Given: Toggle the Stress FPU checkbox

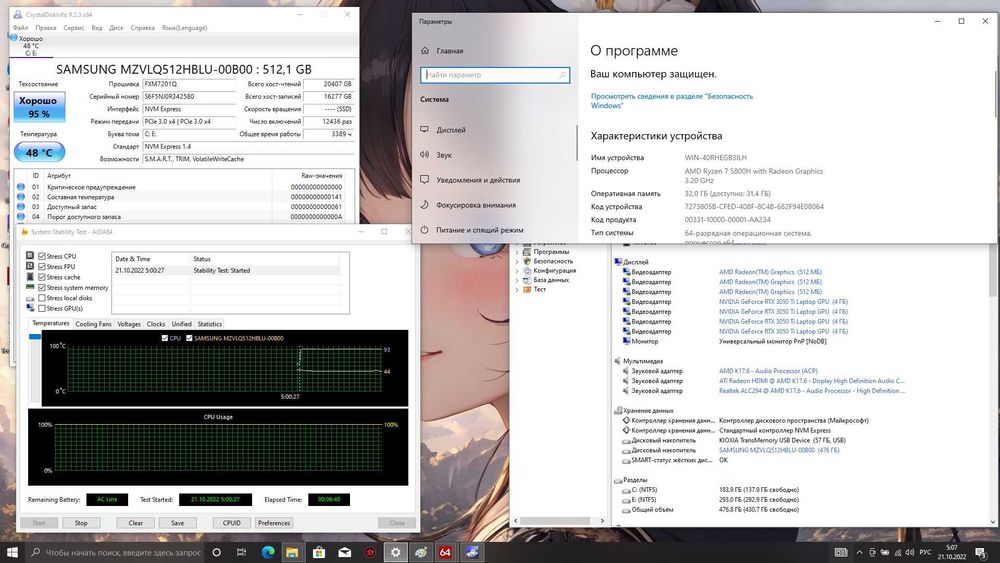Looking at the screenshot, I should [42, 267].
